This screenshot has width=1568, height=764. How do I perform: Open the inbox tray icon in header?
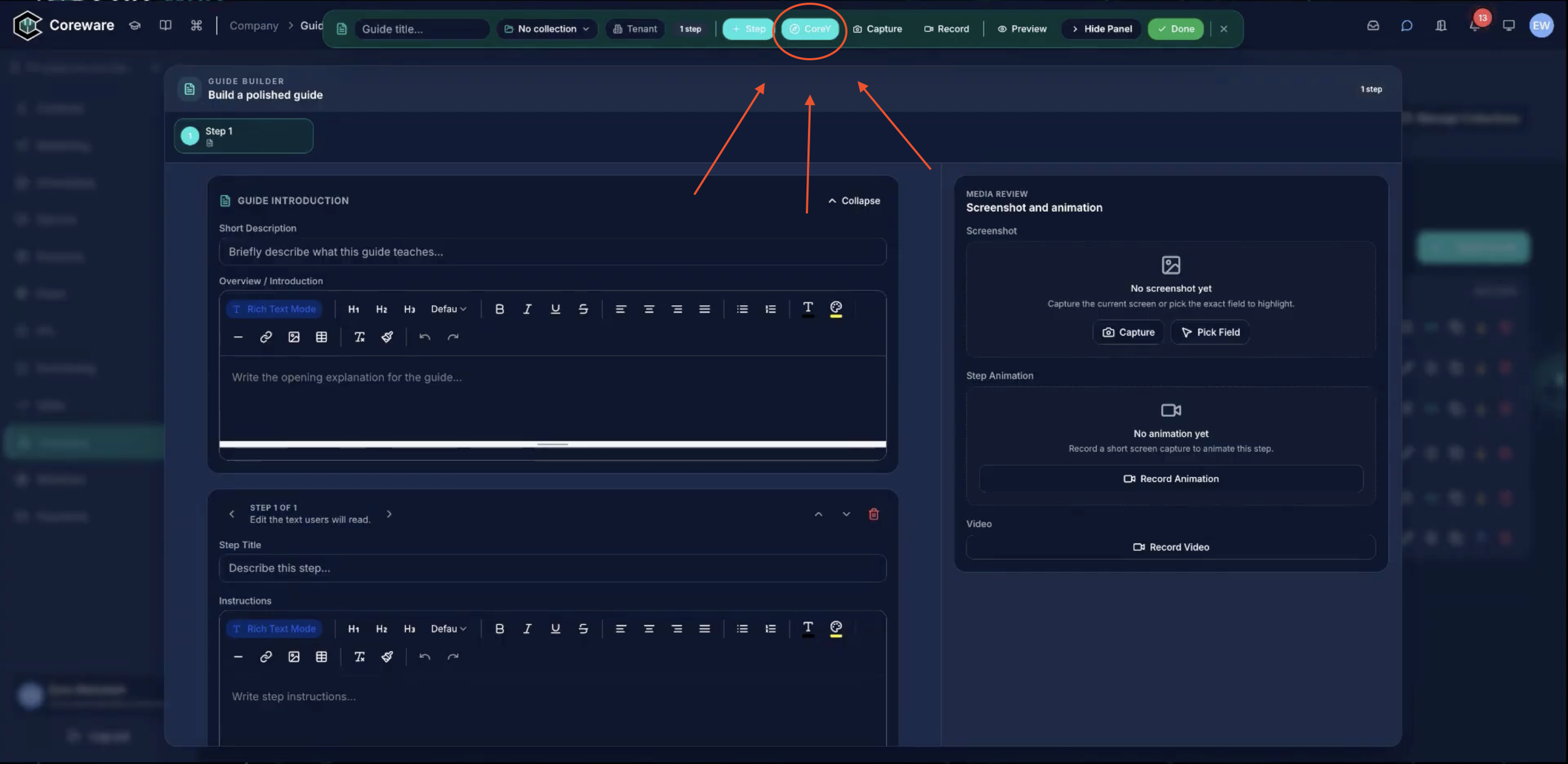pos(1373,26)
